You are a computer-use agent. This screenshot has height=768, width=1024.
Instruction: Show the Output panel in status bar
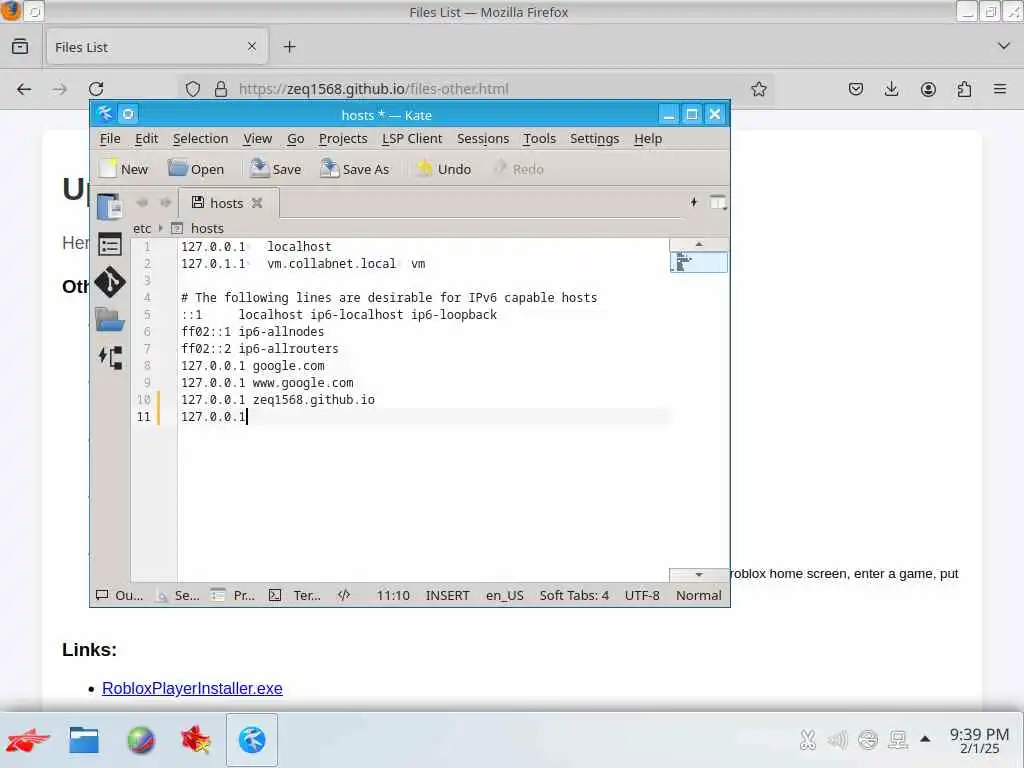pyautogui.click(x=119, y=596)
